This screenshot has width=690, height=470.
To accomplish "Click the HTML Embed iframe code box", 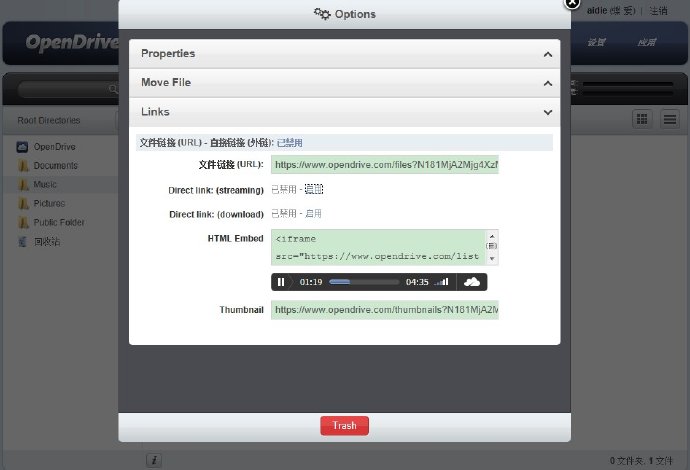I will tap(378, 247).
